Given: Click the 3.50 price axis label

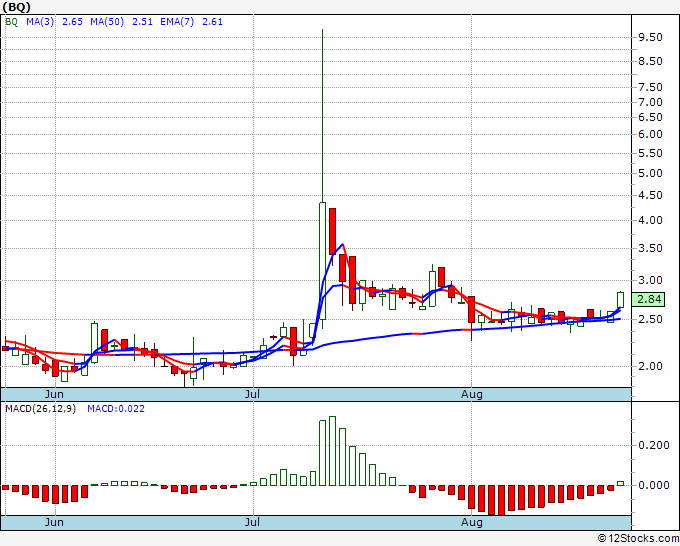Looking at the screenshot, I should point(651,248).
